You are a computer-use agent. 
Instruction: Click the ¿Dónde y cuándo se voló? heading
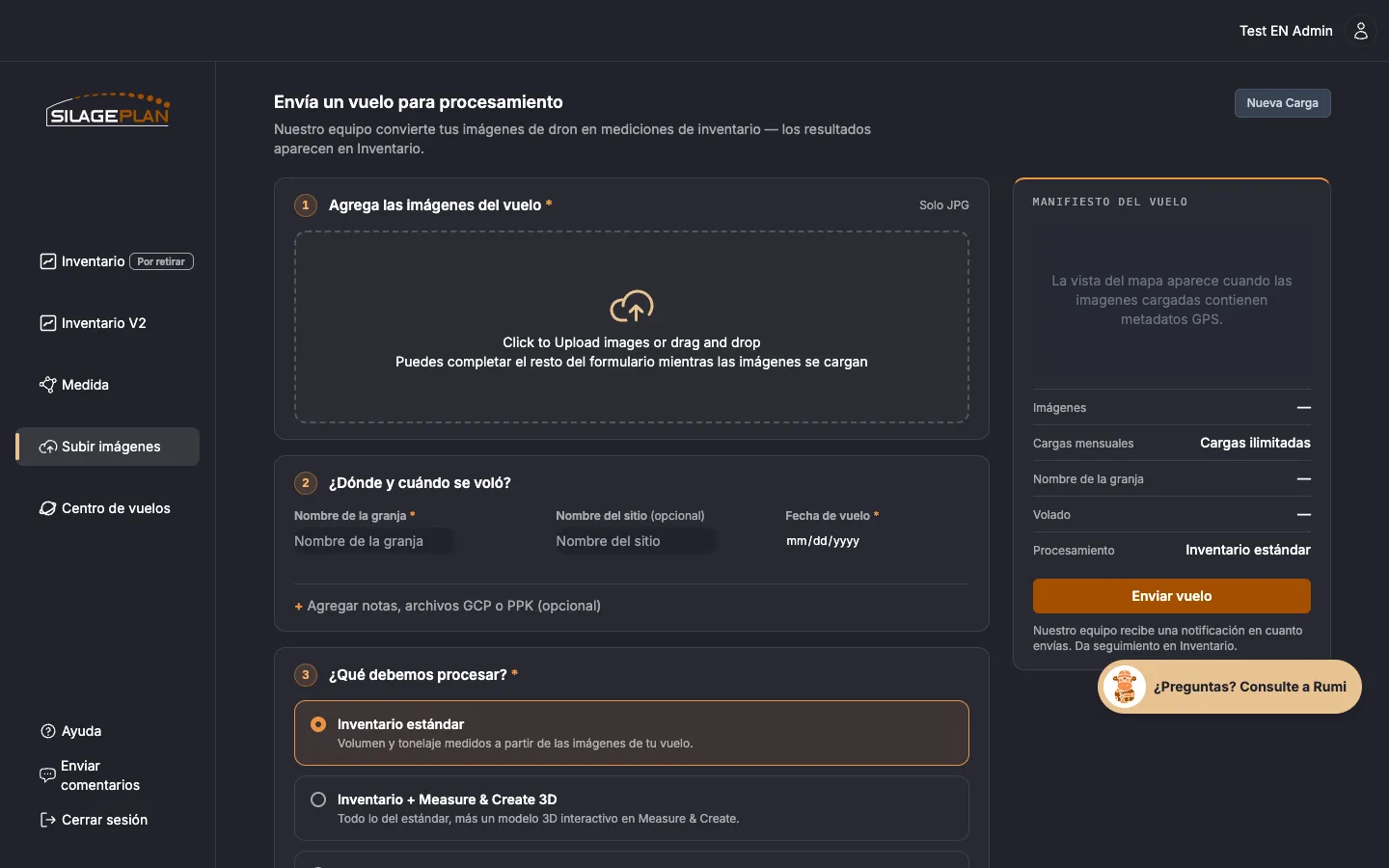click(x=420, y=483)
